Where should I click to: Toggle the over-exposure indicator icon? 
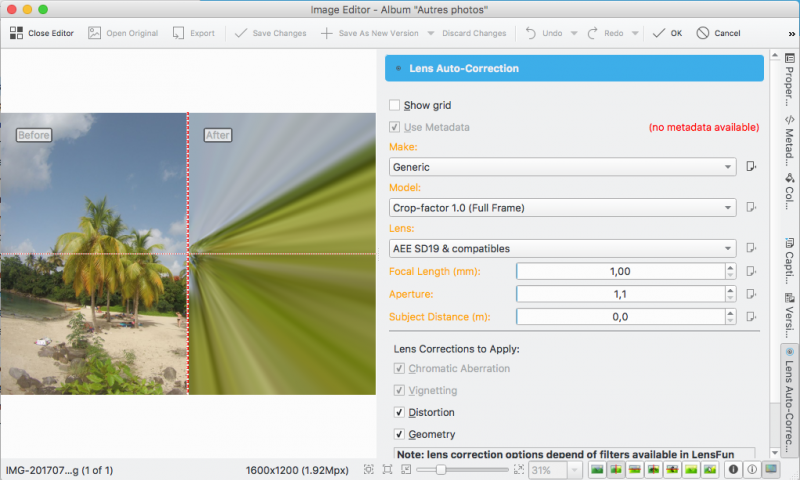click(x=752, y=469)
